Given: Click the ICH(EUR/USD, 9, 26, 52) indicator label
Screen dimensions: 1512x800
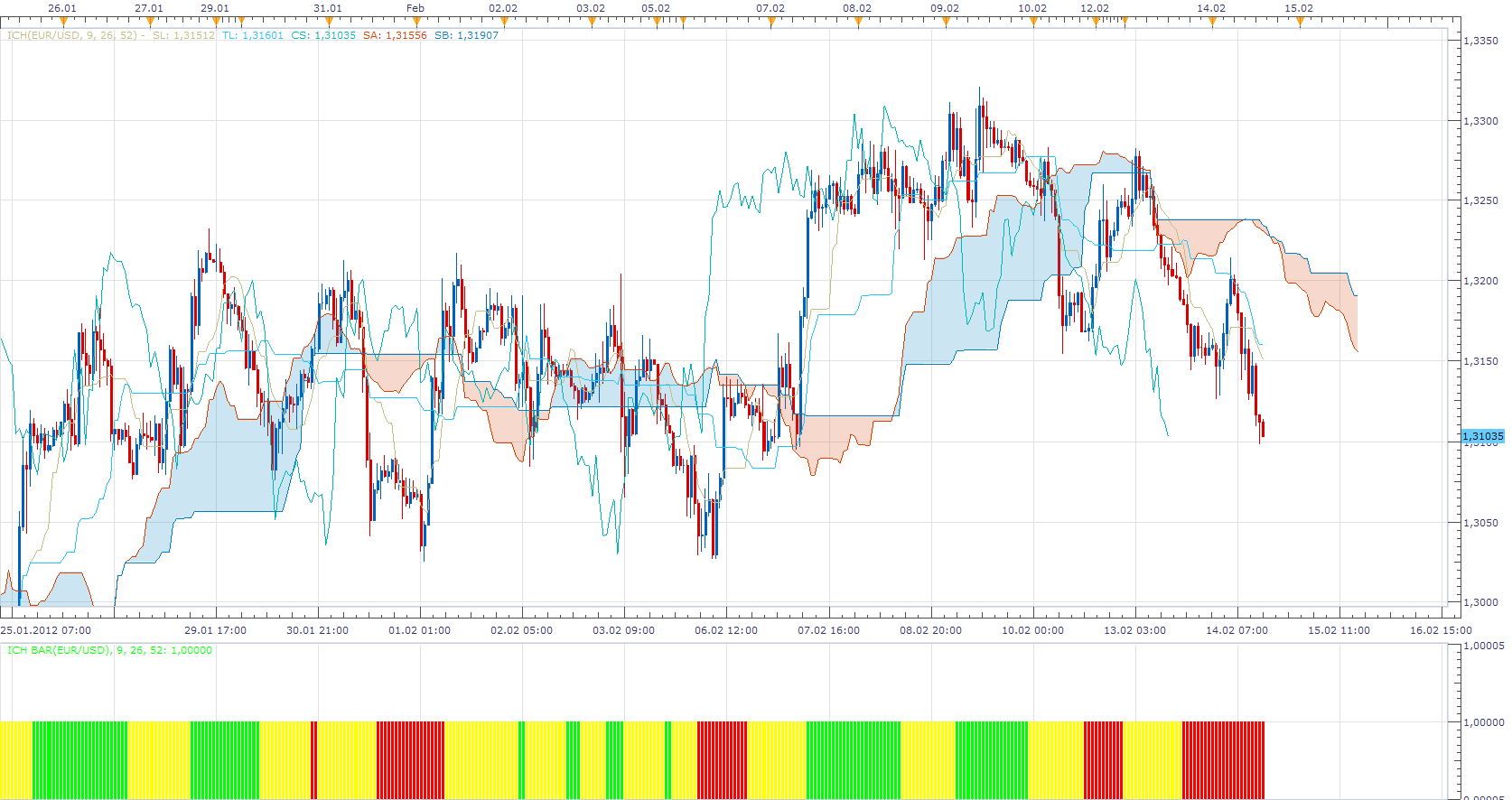Looking at the screenshot, I should point(72,35).
